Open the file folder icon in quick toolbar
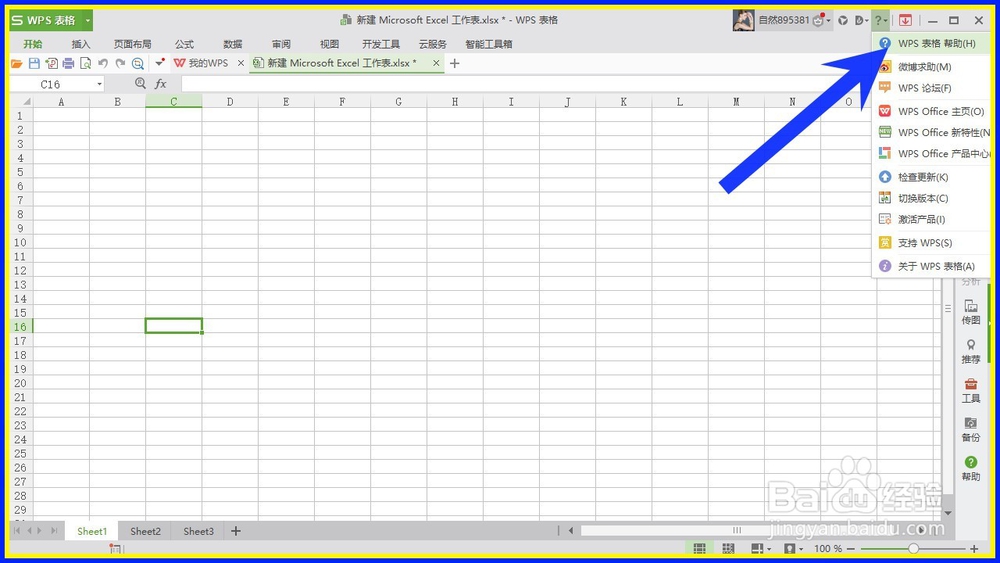Viewport: 1000px width, 563px height. click(x=17, y=64)
